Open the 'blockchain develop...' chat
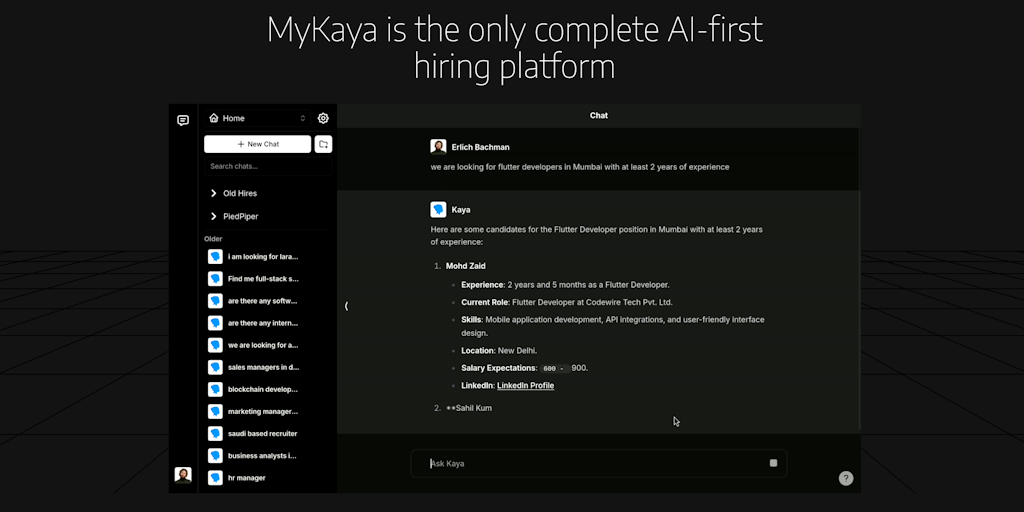The height and width of the screenshot is (512, 1024). pyautogui.click(x=262, y=389)
